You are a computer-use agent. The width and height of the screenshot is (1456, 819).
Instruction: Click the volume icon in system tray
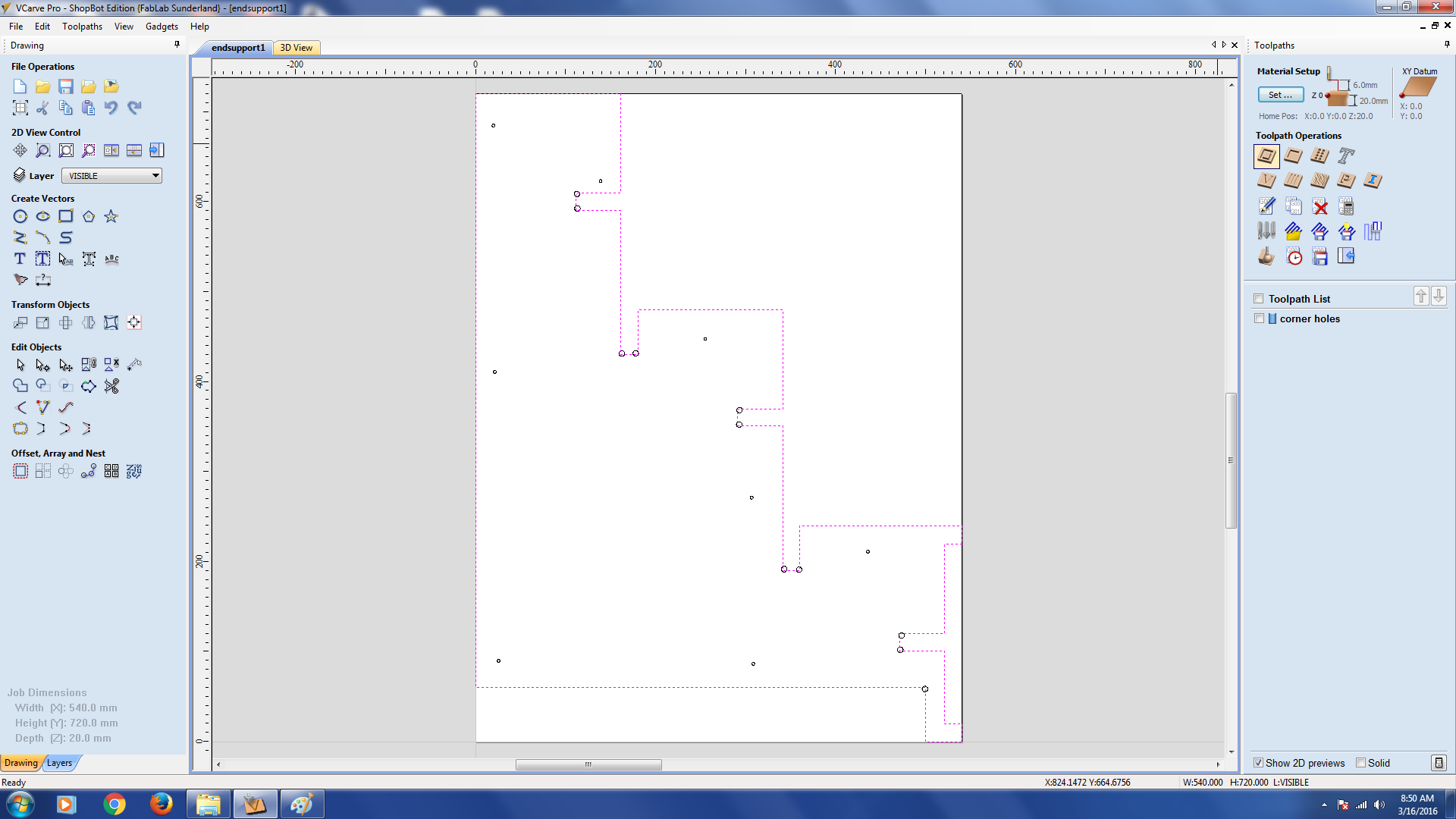coord(1379,805)
